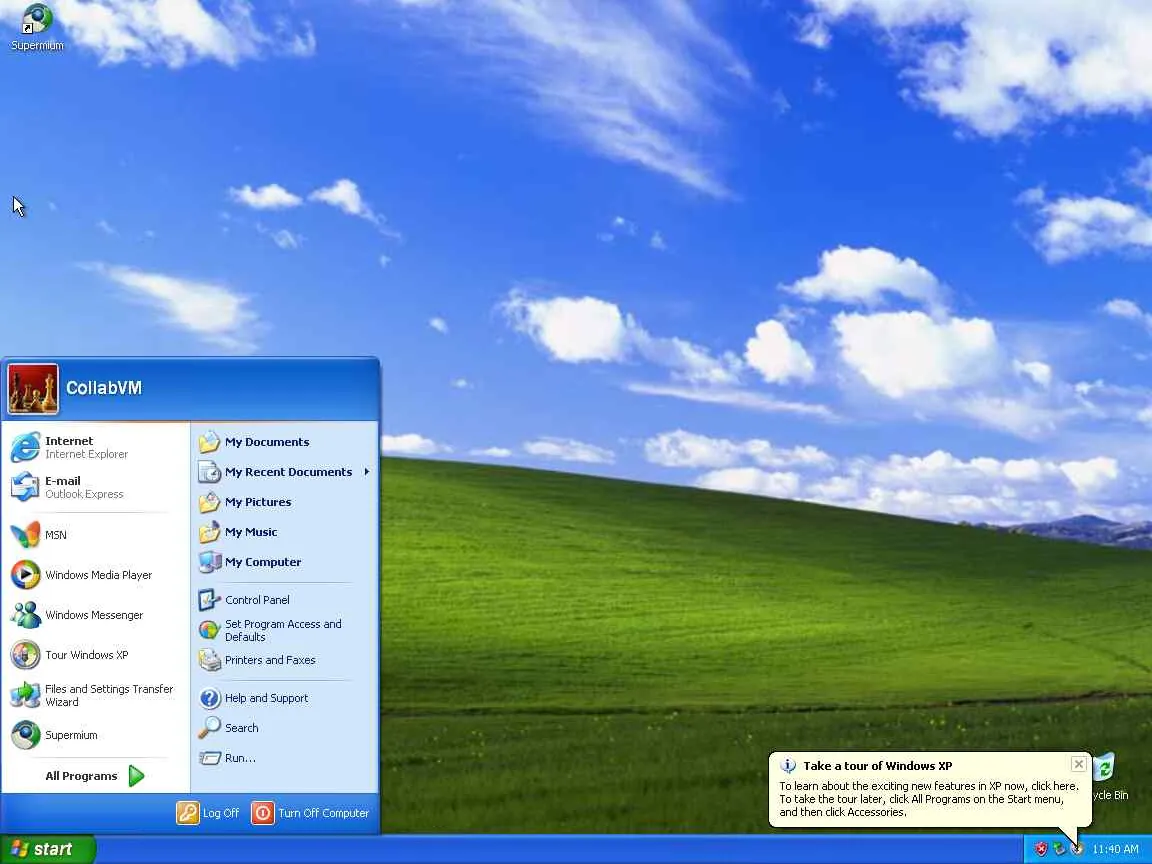Open the Supermium shortcut on the desktop
The height and width of the screenshot is (864, 1152).
[37, 27]
